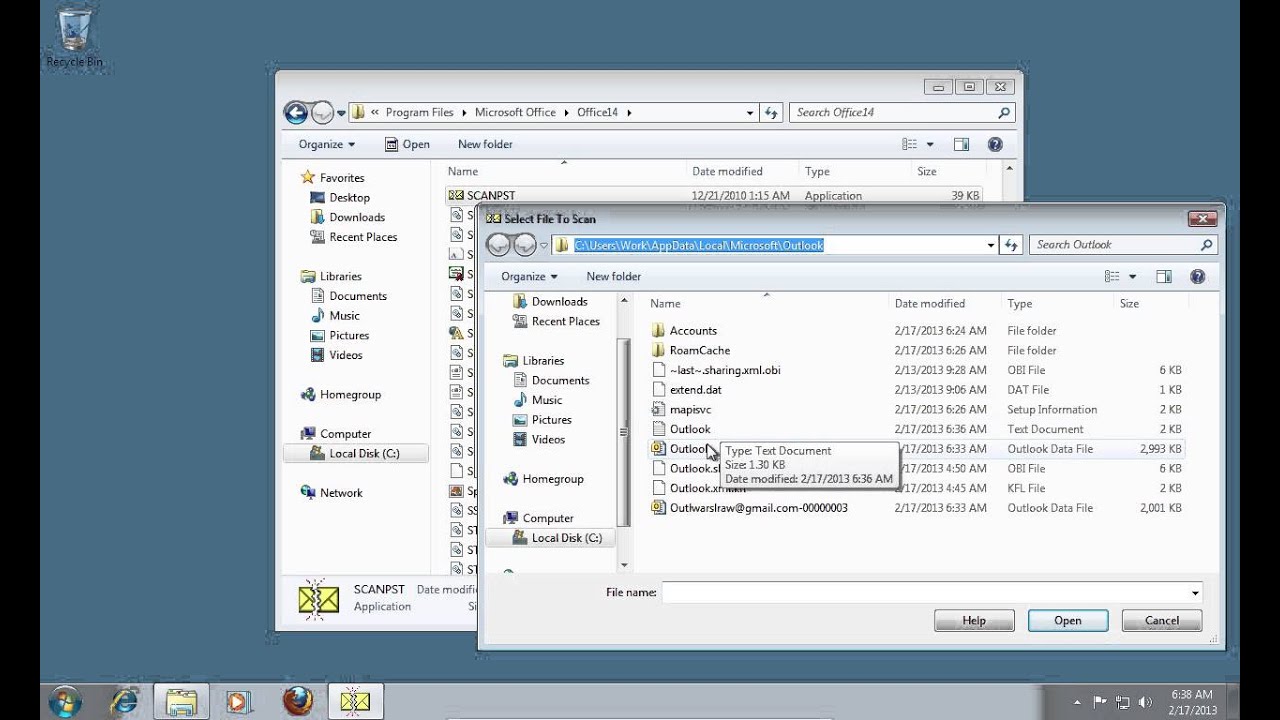Viewport: 1280px width, 720px height.
Task: Click New folder in Select File dialog
Action: (614, 276)
